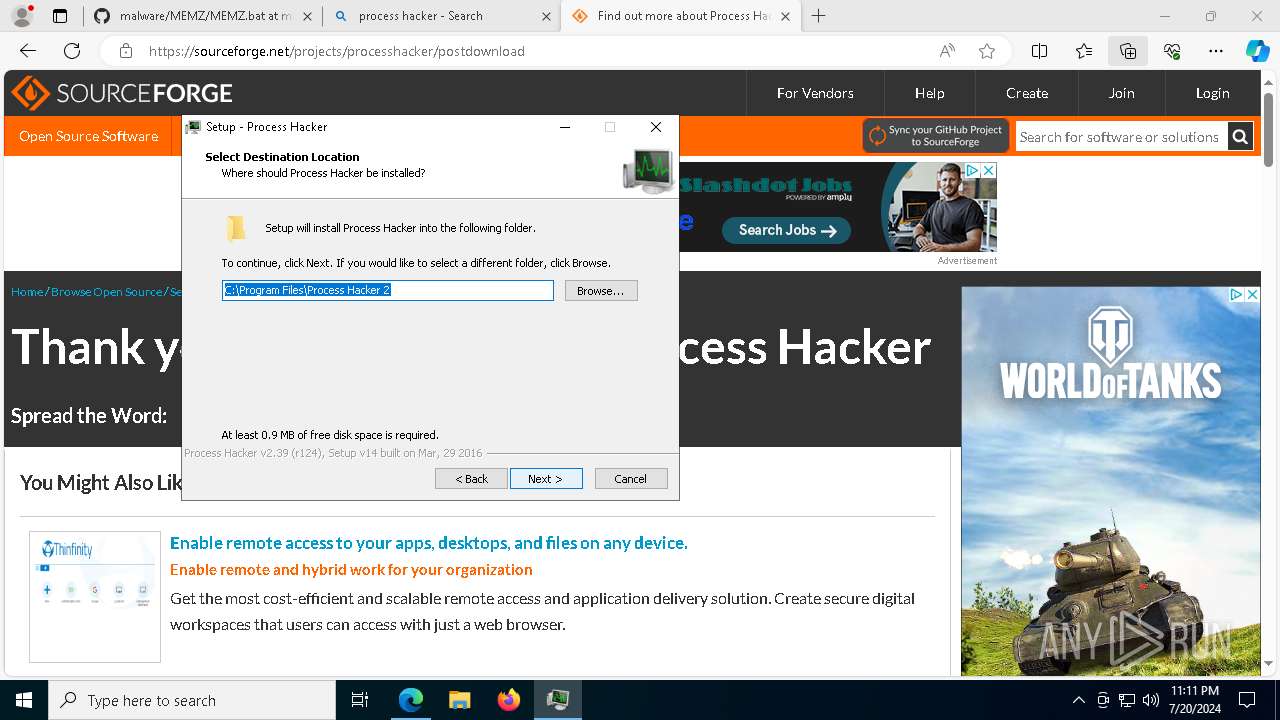Screen dimensions: 1280x720
Task: Click Next > in the setup wizard
Action: tap(546, 479)
